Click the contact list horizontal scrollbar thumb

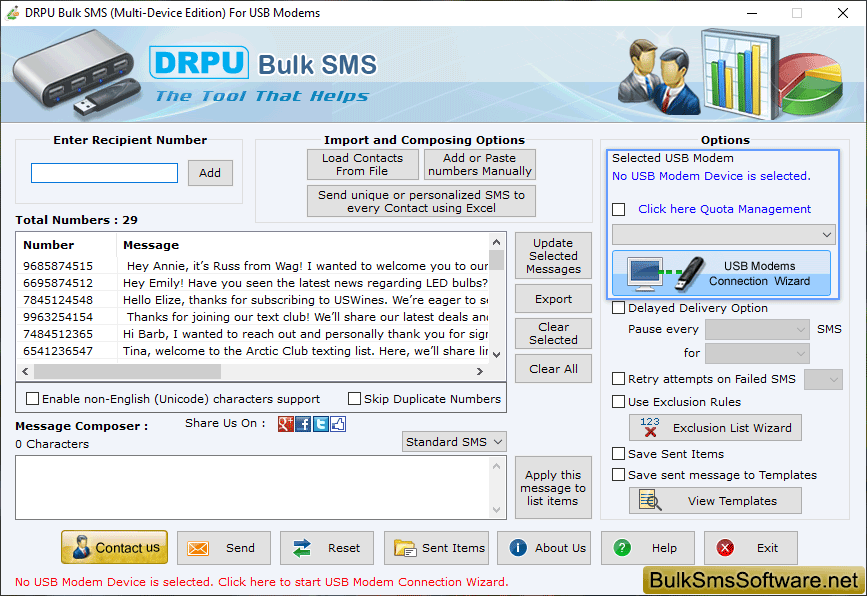[x=128, y=372]
